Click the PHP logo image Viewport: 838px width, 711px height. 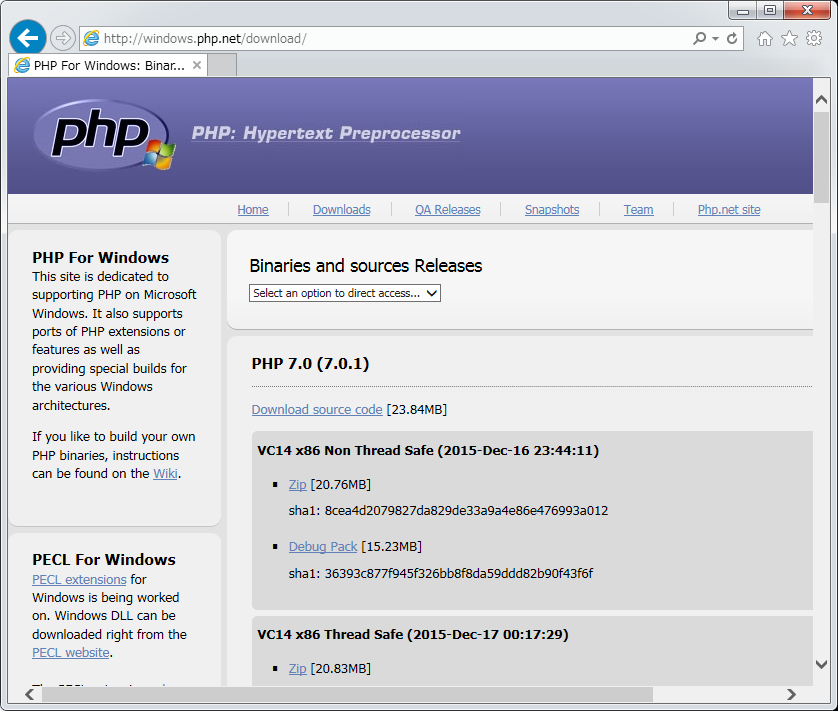click(103, 134)
